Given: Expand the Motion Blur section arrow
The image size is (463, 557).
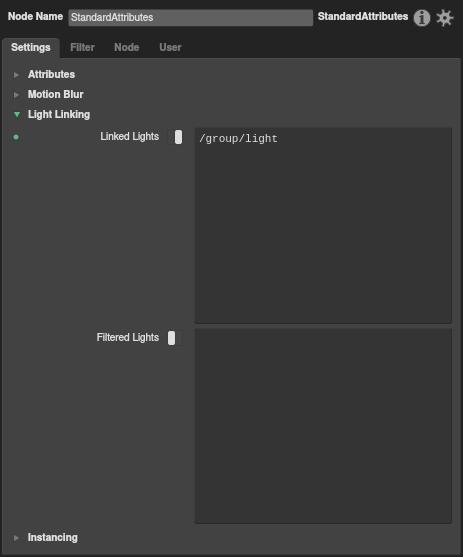Looking at the screenshot, I should [16, 94].
